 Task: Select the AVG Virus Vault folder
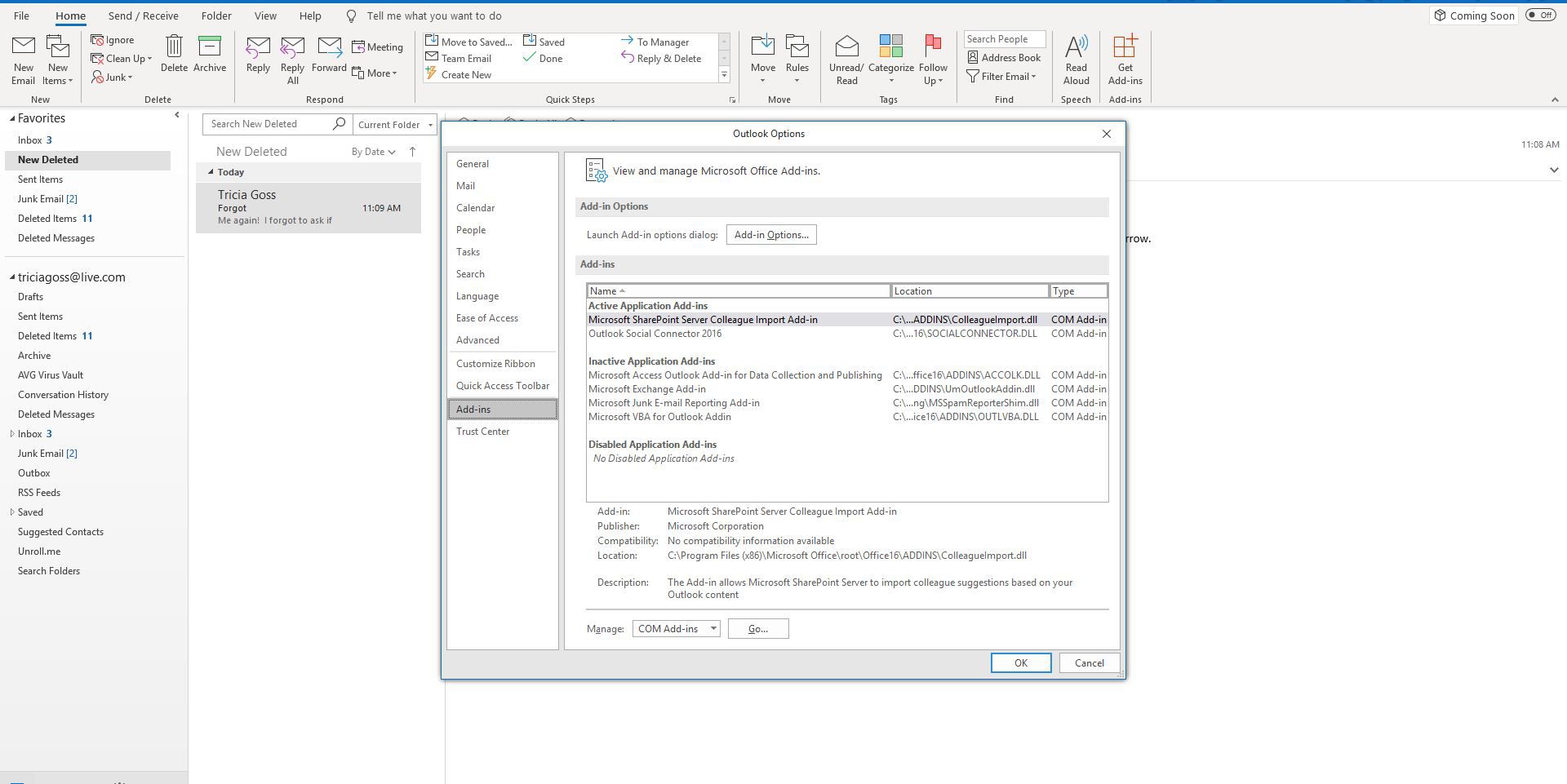tap(51, 375)
